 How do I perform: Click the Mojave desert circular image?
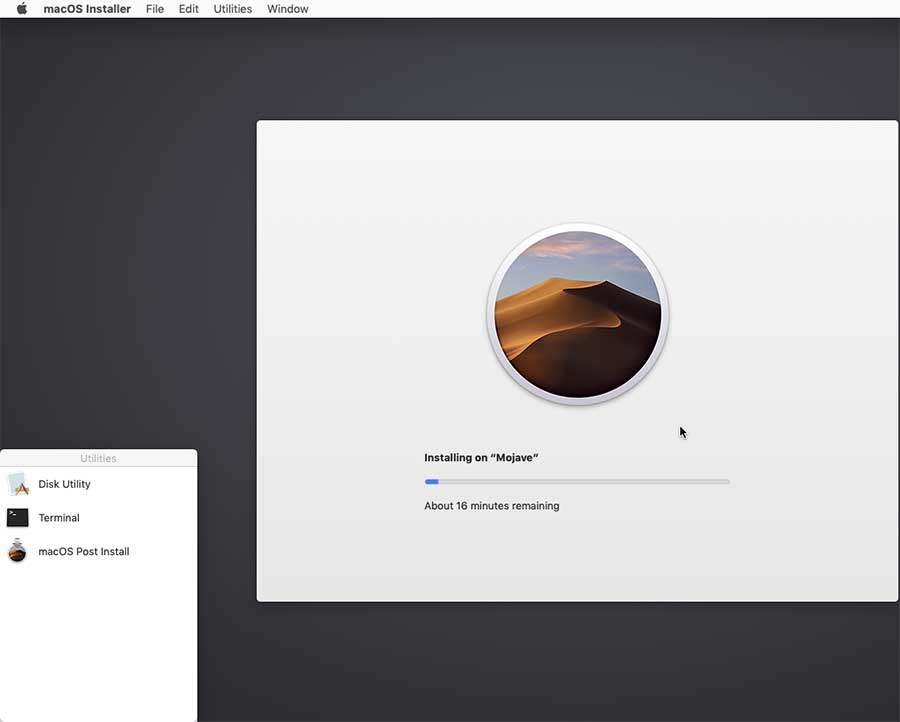(577, 314)
